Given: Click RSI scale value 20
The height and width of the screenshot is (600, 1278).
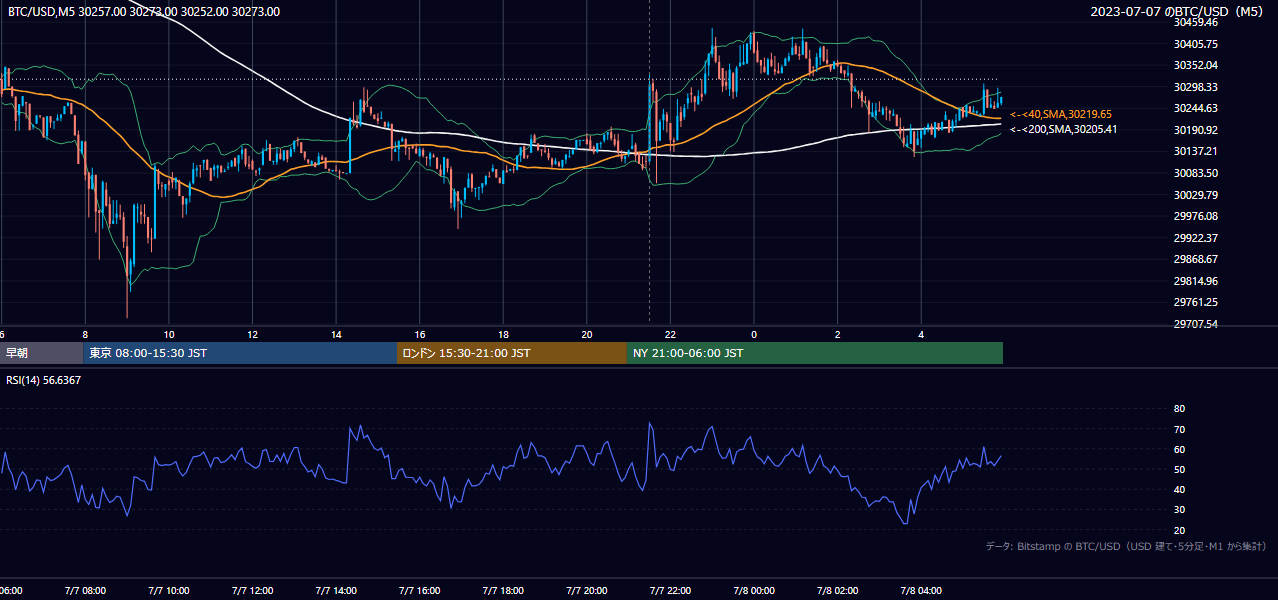Looking at the screenshot, I should (x=1179, y=530).
